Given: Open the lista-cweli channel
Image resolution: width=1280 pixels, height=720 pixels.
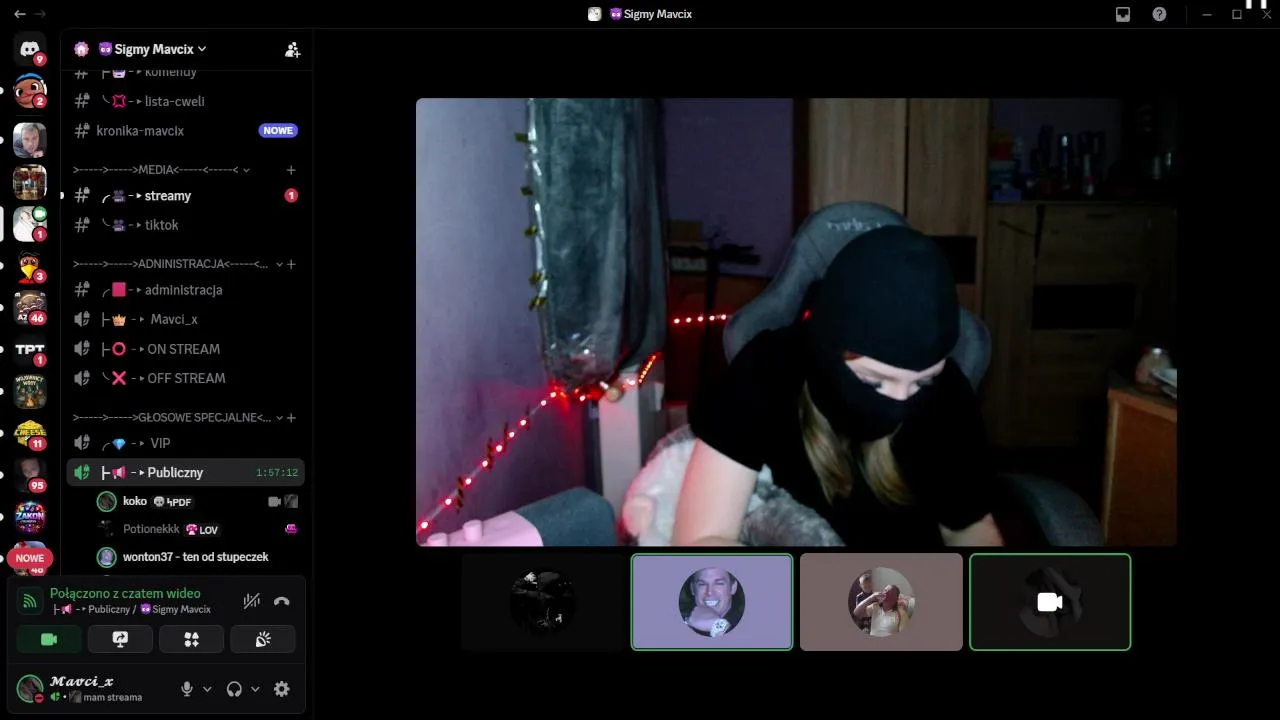Looking at the screenshot, I should [x=185, y=101].
